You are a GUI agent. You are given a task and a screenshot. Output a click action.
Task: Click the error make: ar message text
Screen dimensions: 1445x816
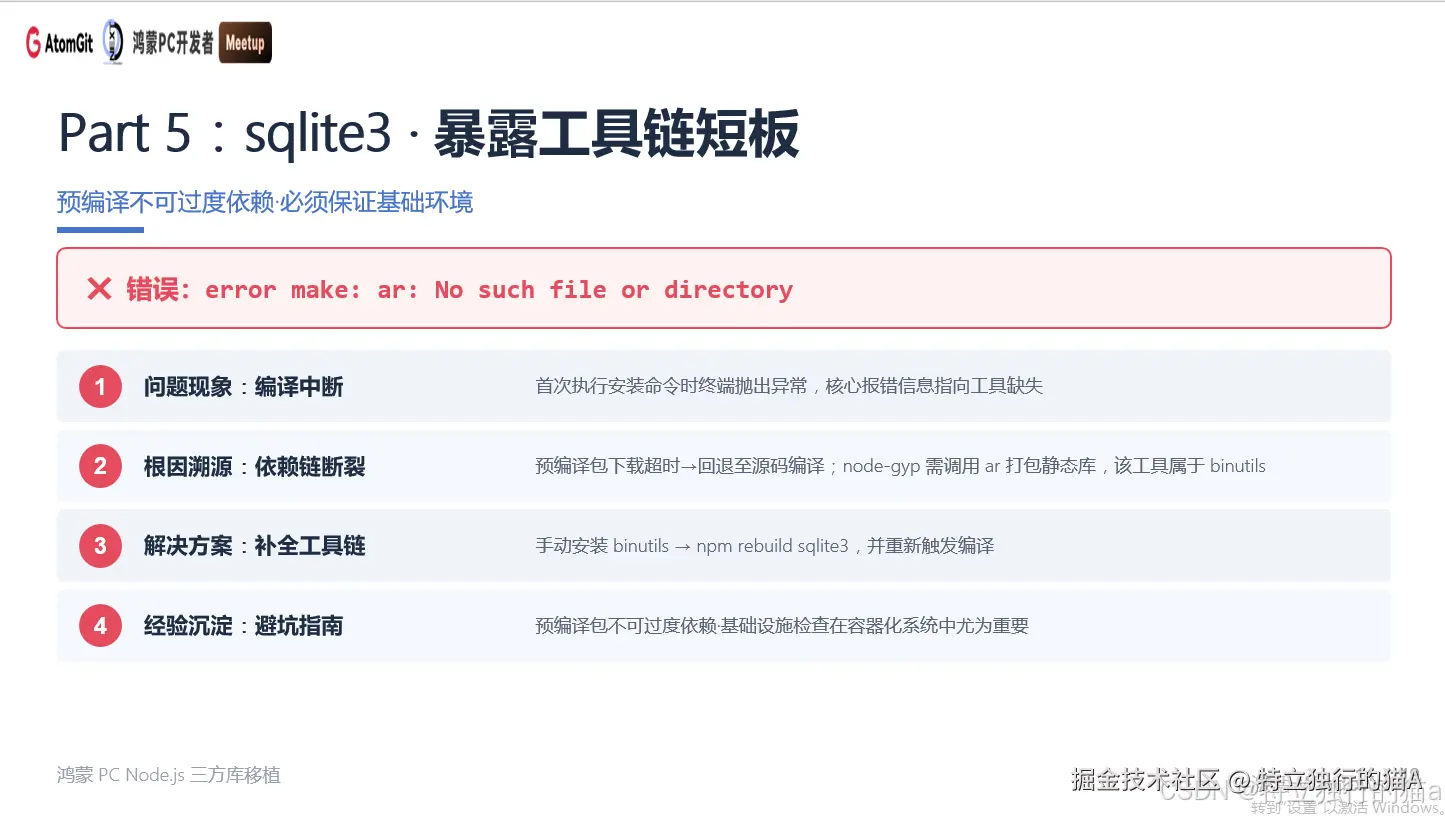click(499, 290)
